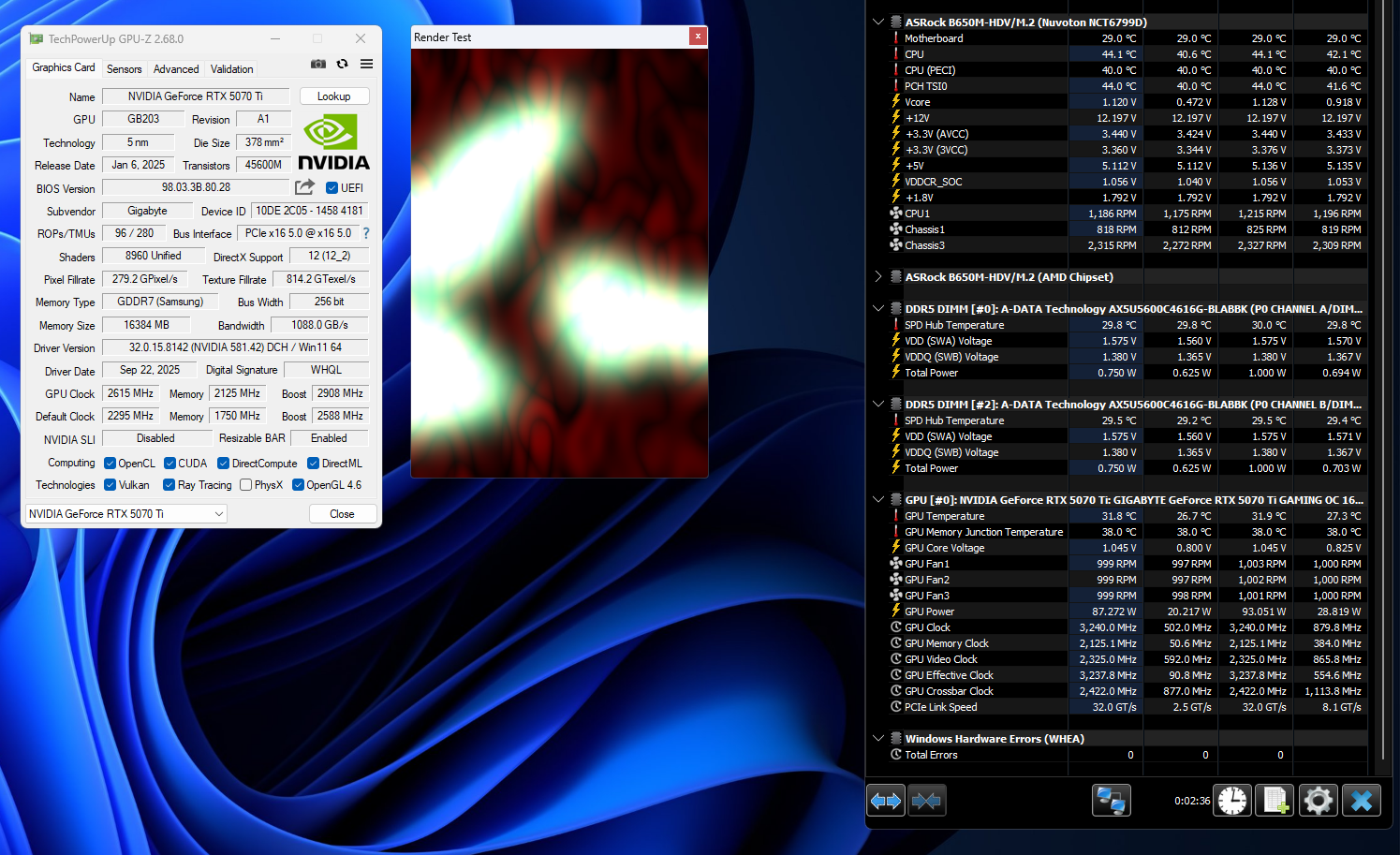This screenshot has width=1400, height=855.
Task: Toggle the DirectCompute checkbox
Action: click(x=223, y=464)
